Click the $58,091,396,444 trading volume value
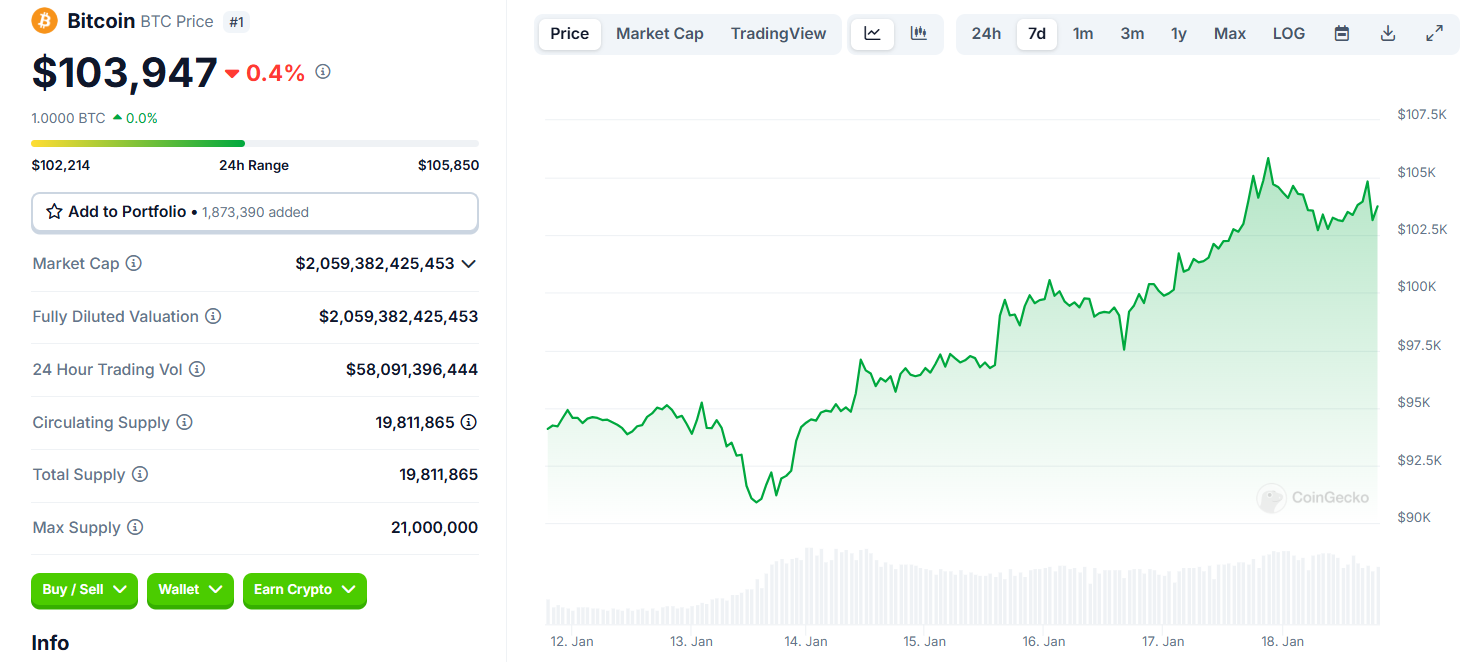 click(x=412, y=370)
